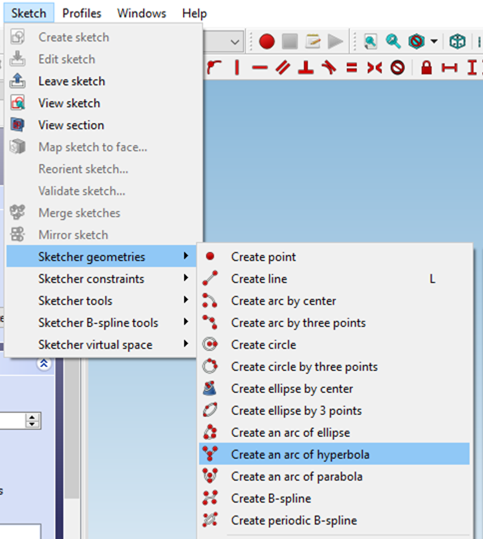483x539 pixels.
Task: Open the Profiles menu
Action: point(81,13)
